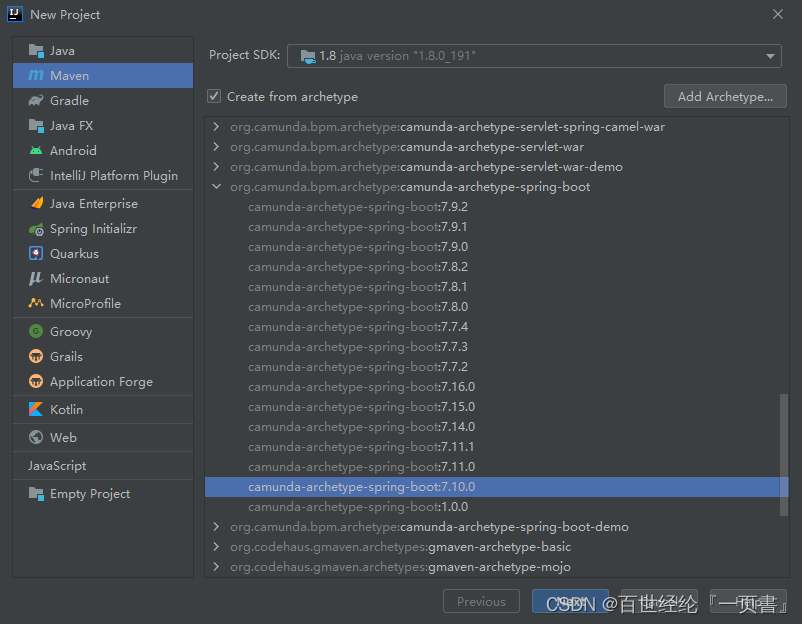
Task: Select camunda-archetype-spring-boot:7.7.2
Action: (x=358, y=366)
